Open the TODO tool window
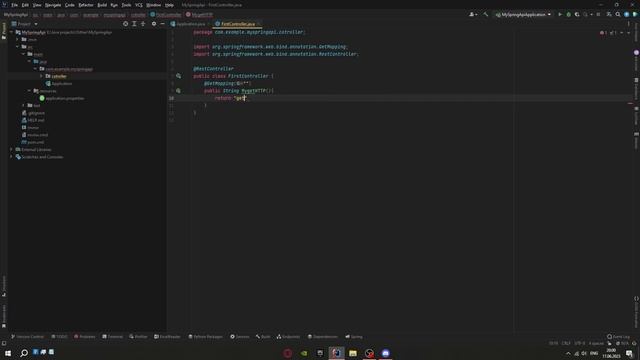This screenshot has width=640, height=360. tap(60, 337)
